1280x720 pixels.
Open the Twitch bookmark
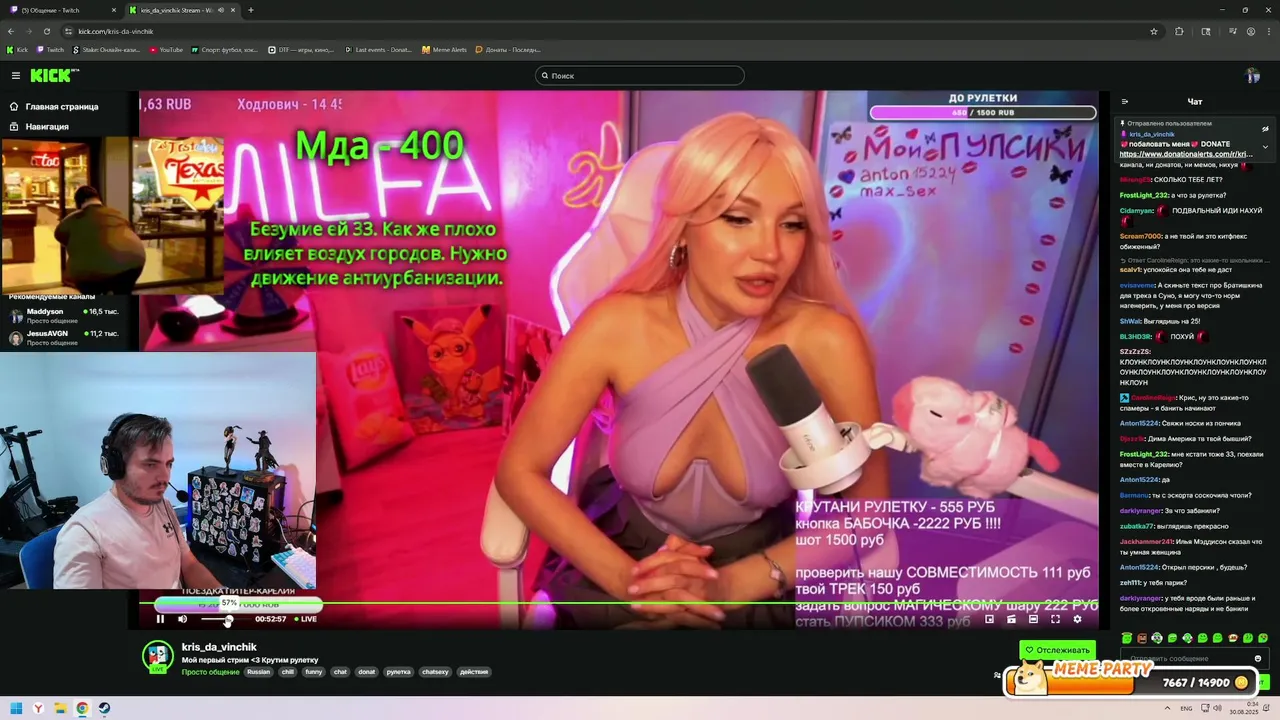point(50,49)
